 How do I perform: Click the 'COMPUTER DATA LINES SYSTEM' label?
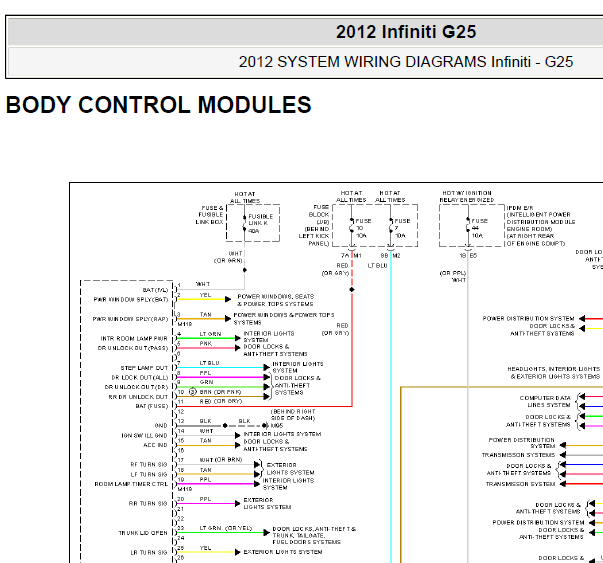[545, 401]
